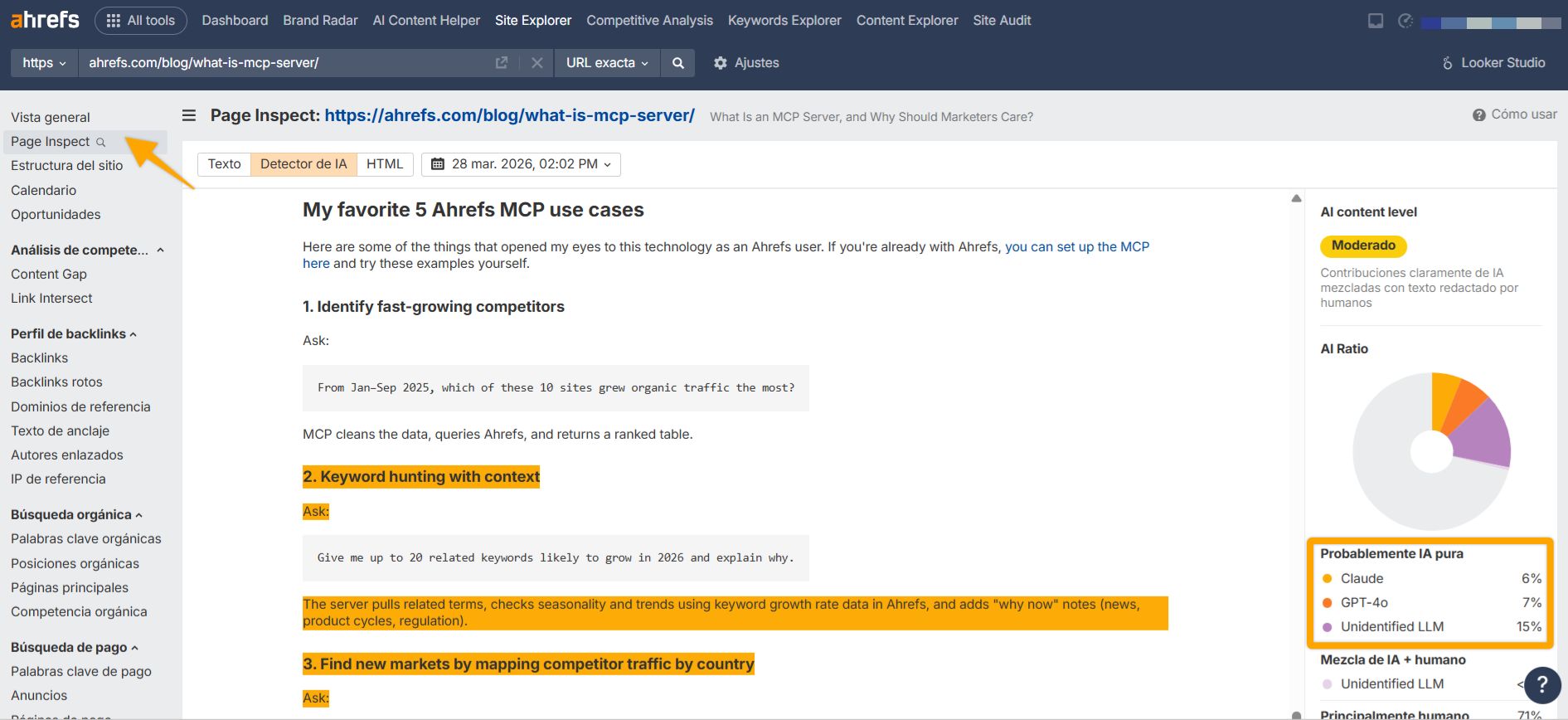Open Calendario in sidebar

point(43,191)
